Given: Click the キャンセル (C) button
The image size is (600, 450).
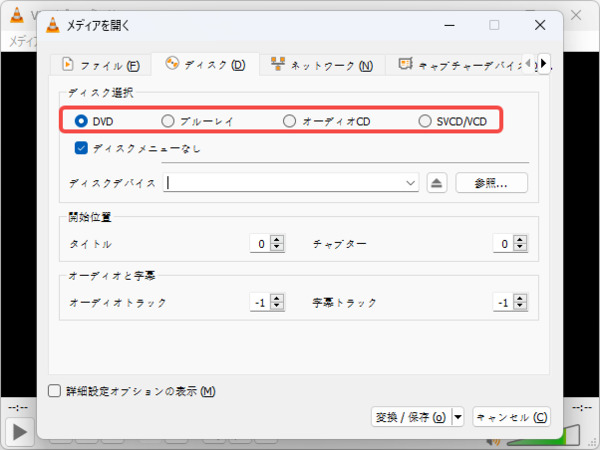Looking at the screenshot, I should click(512, 417).
